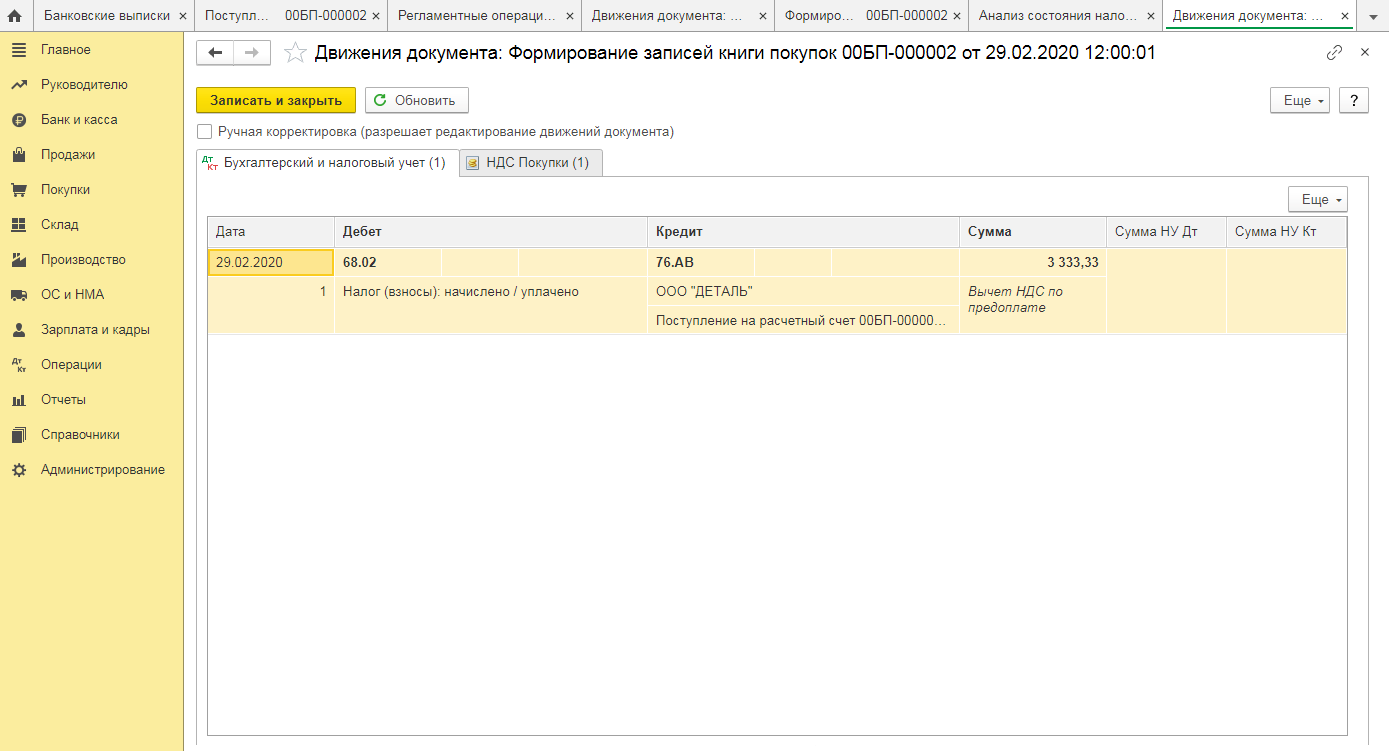Click the home icon in tab bar

pos(15,16)
